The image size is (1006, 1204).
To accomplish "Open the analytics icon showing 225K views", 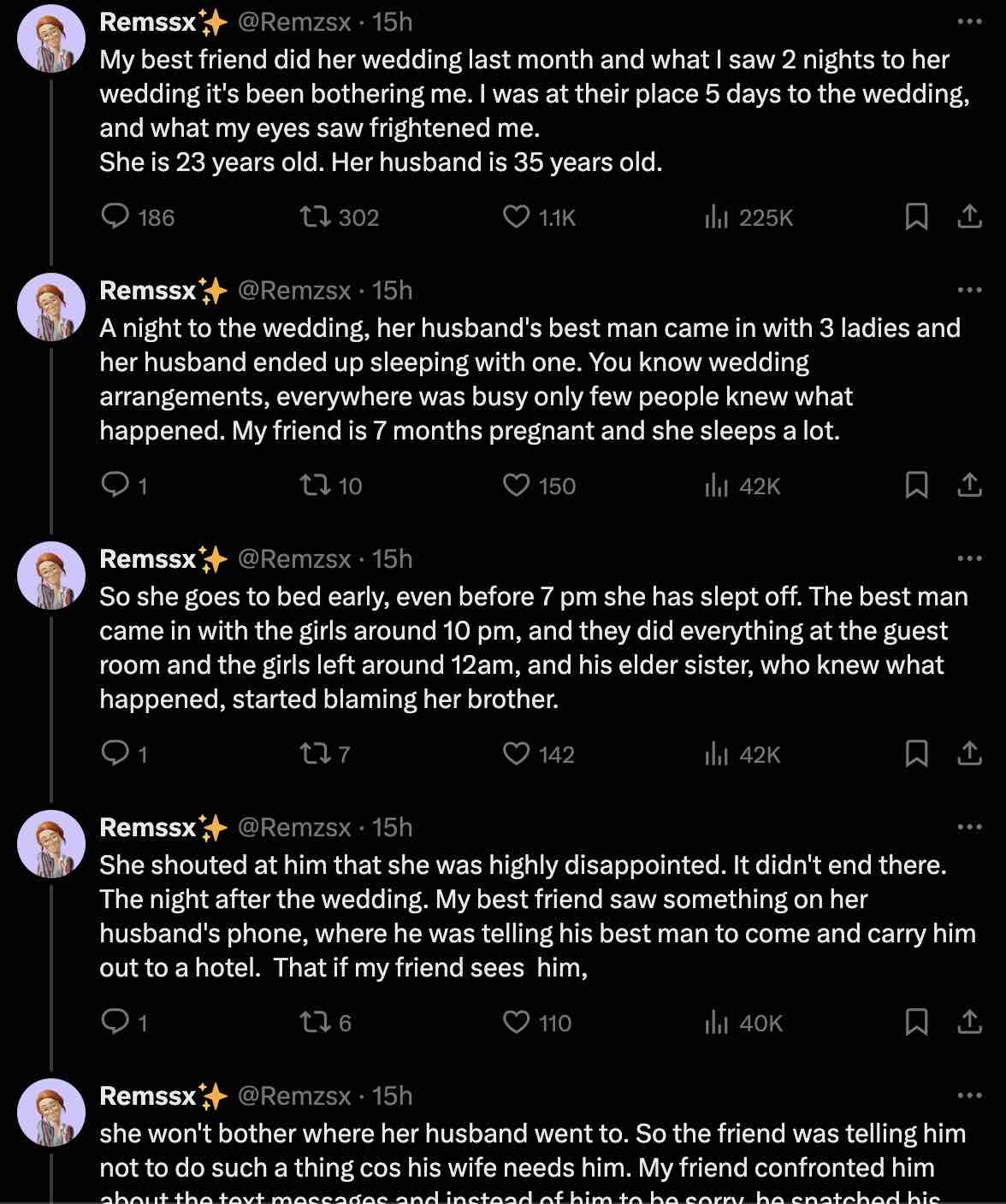I will point(718,217).
